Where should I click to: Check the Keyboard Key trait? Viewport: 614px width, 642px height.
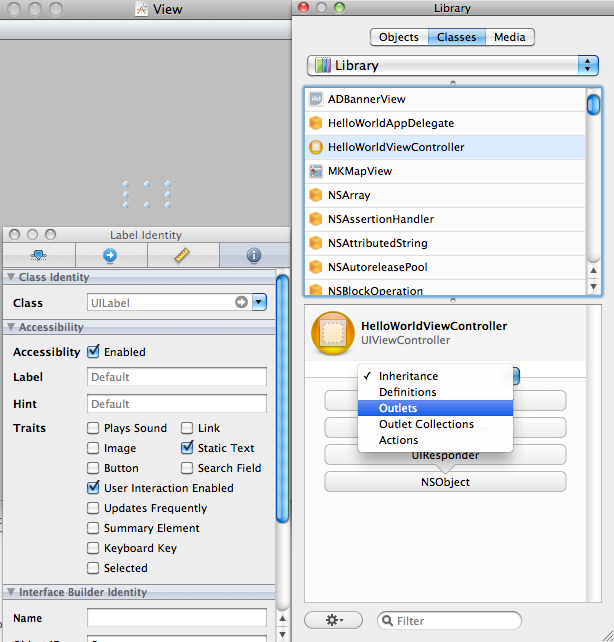(93, 548)
